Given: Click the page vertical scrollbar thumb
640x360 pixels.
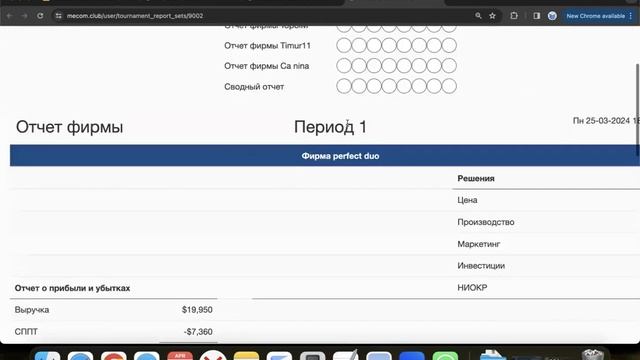Looking at the screenshot, I should [638, 109].
